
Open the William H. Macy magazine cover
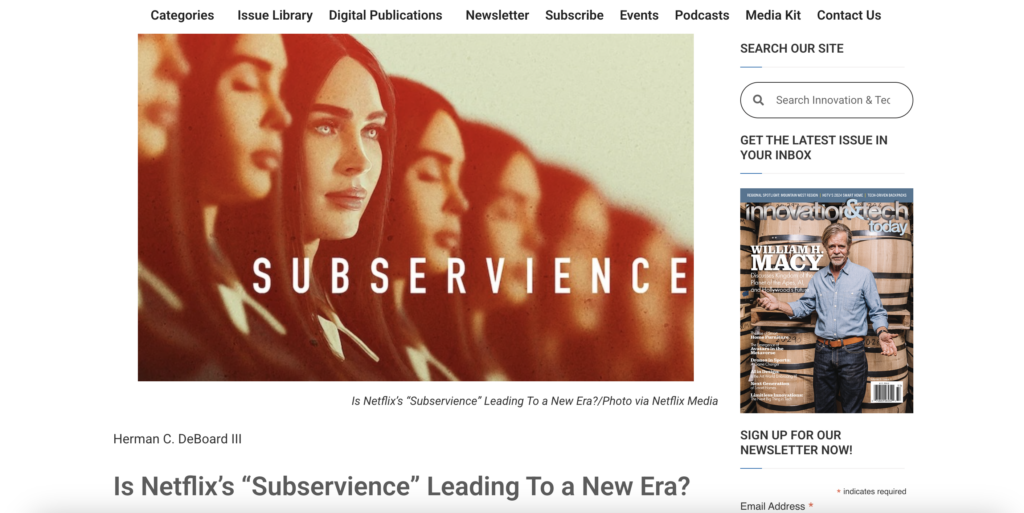click(826, 301)
